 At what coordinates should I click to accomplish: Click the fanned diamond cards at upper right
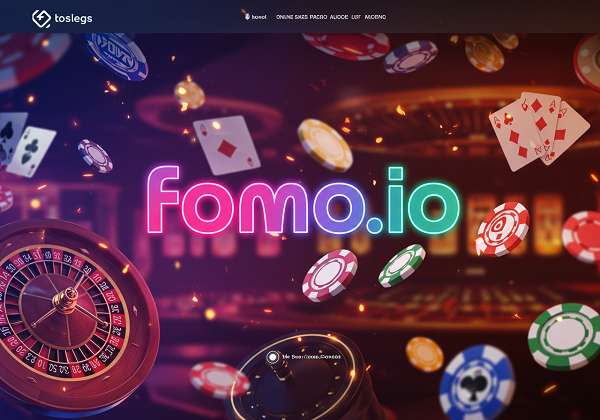coord(539,130)
